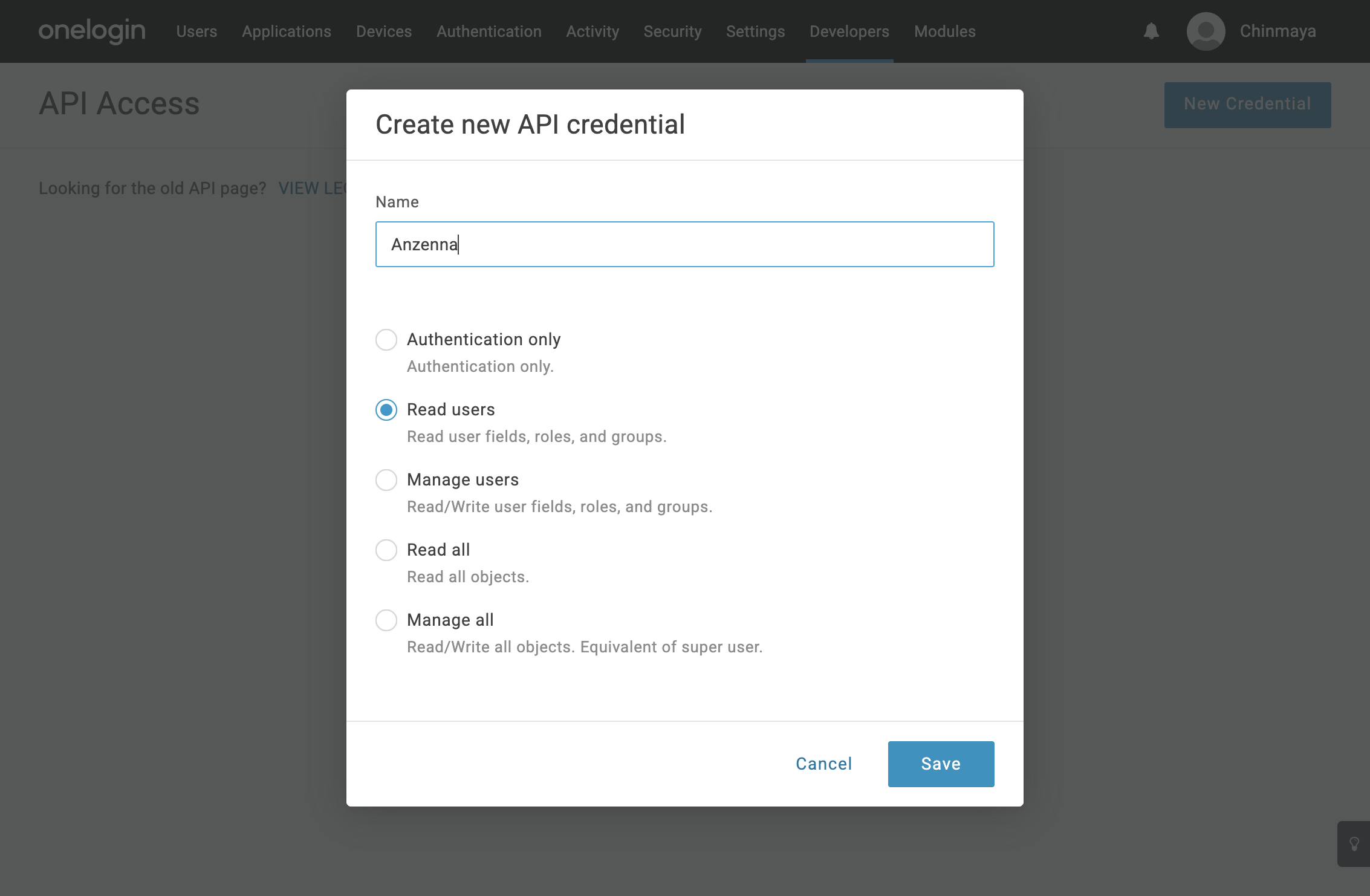Click the VIEW LEGACY link
1370x896 pixels.
(x=312, y=188)
